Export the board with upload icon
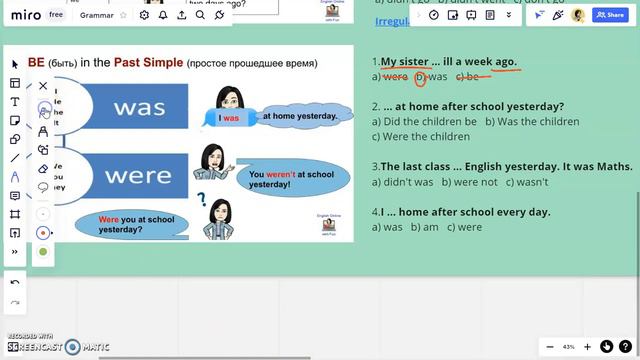This screenshot has height=360, width=640. (x=182, y=15)
